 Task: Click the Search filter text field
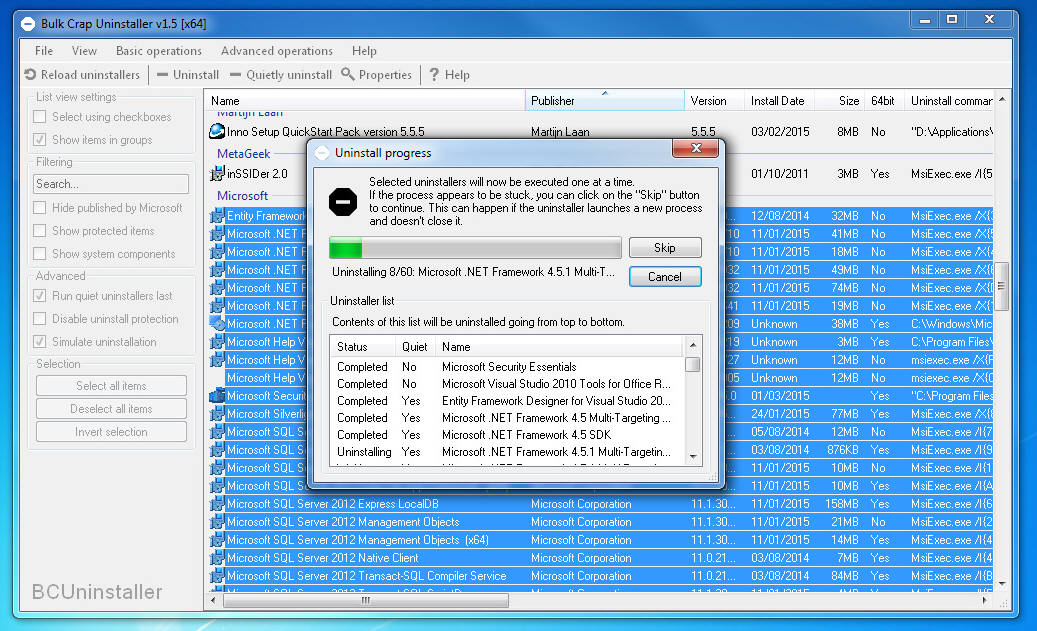point(111,184)
